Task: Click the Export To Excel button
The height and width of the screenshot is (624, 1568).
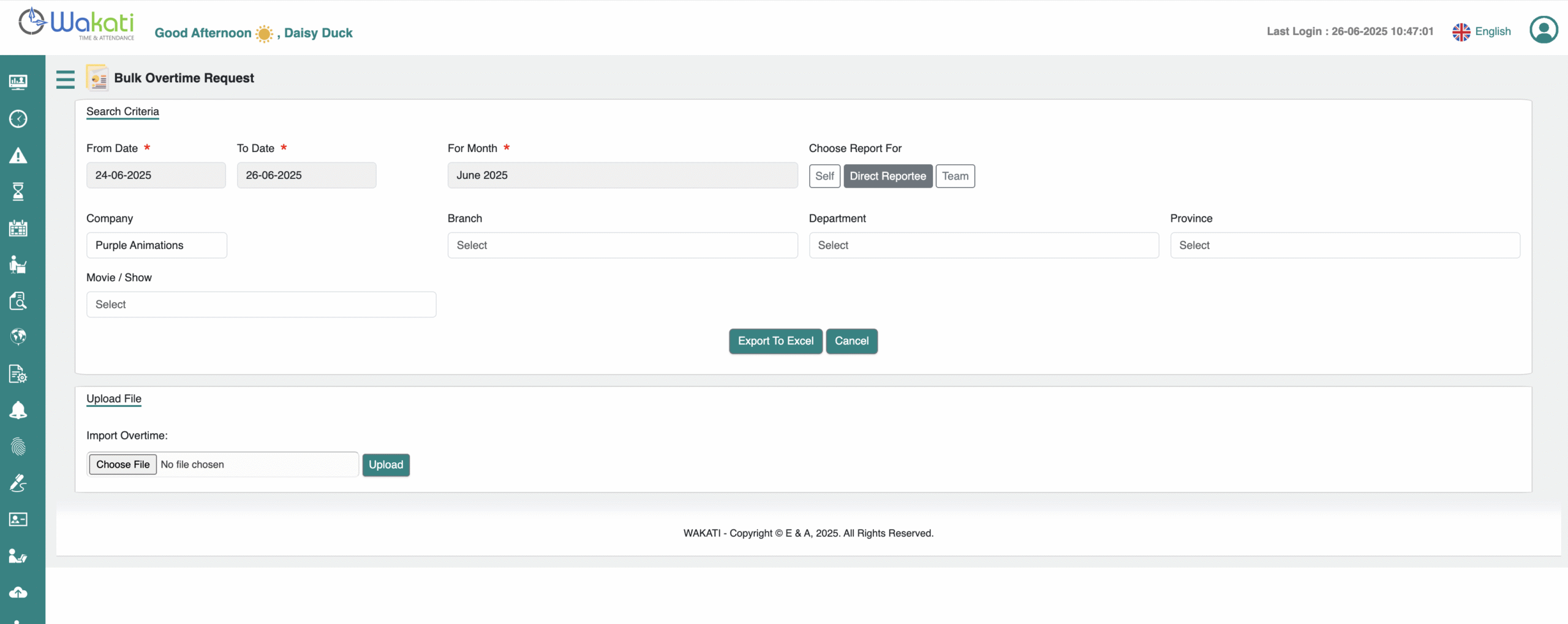Action: pos(775,341)
